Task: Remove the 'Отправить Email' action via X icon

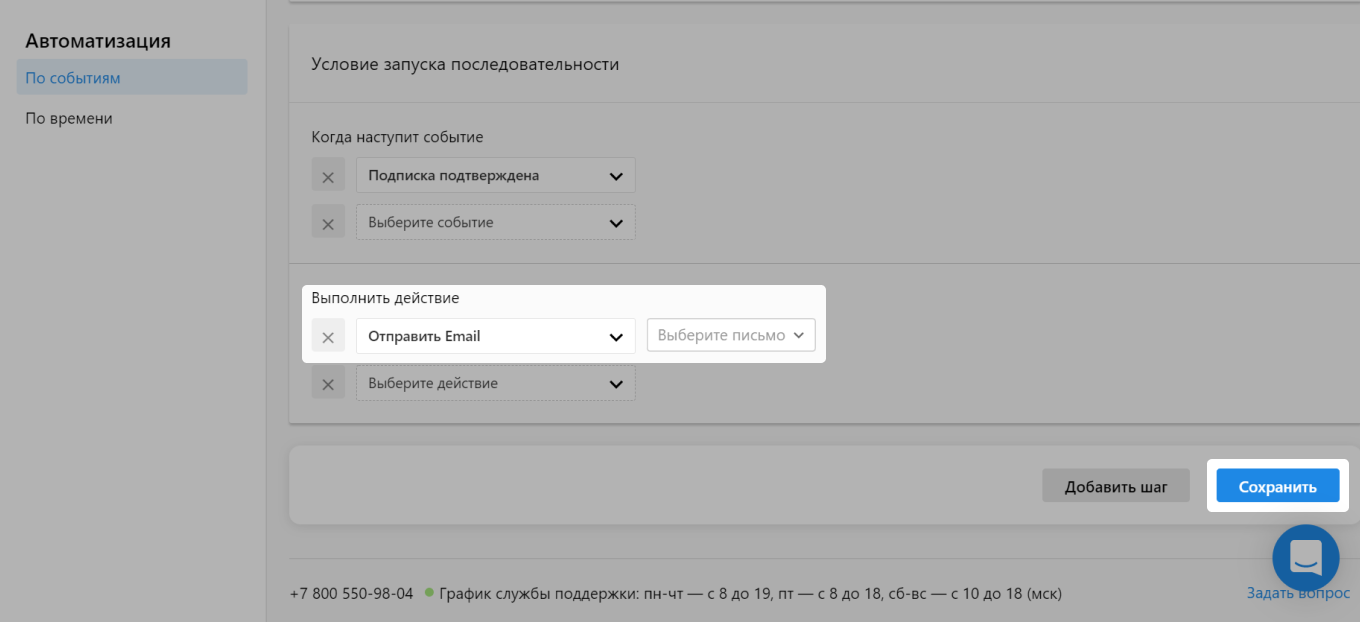Action: coord(328,335)
